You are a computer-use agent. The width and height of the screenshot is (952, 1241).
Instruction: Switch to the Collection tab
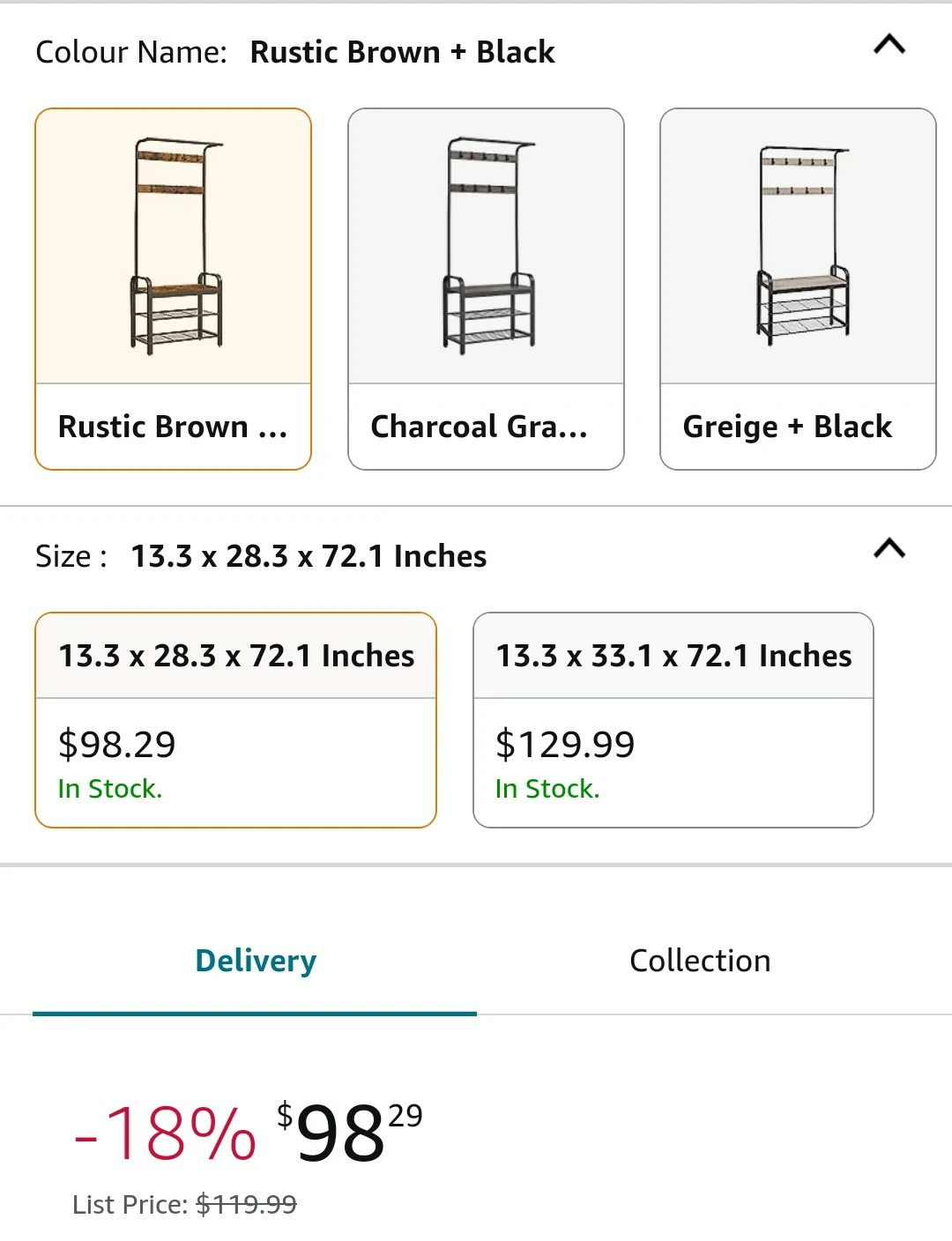[700, 961]
